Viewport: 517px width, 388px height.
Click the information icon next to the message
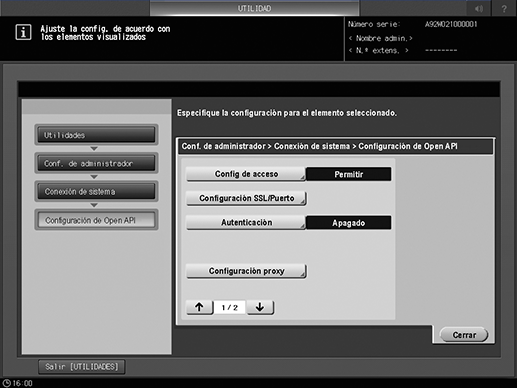(x=23, y=32)
